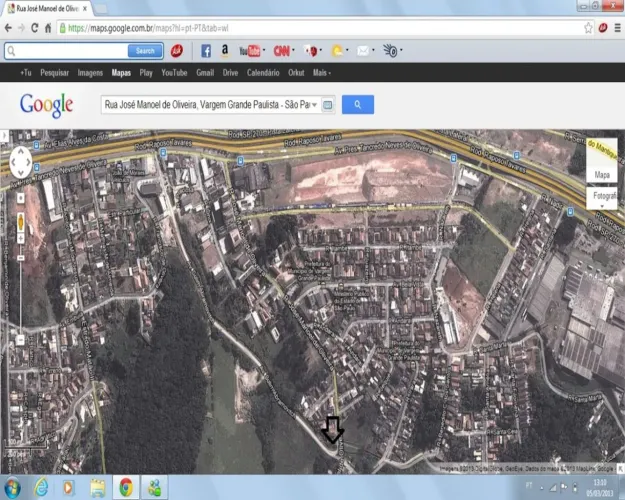The width and height of the screenshot is (625, 500).
Task: Click the YouTube toolbar icon
Action: (249, 51)
